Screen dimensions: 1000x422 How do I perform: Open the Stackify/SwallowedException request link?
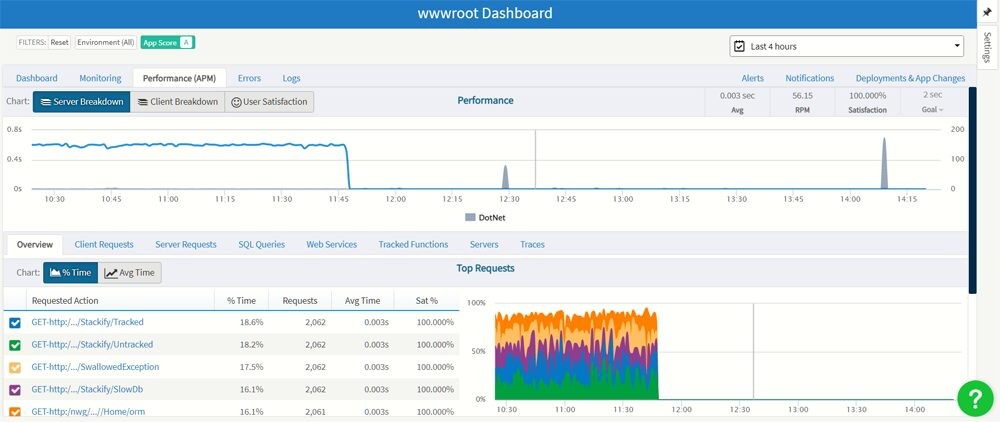pyautogui.click(x=95, y=367)
